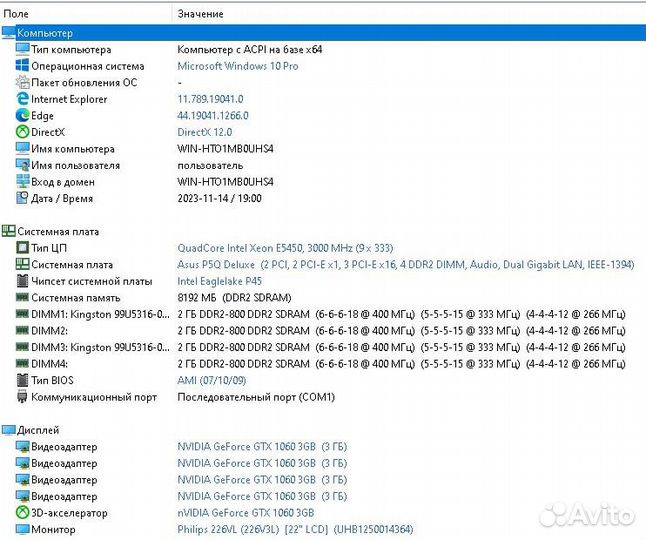
Task: Click the DIMM1 memory module icon
Action: (22, 313)
